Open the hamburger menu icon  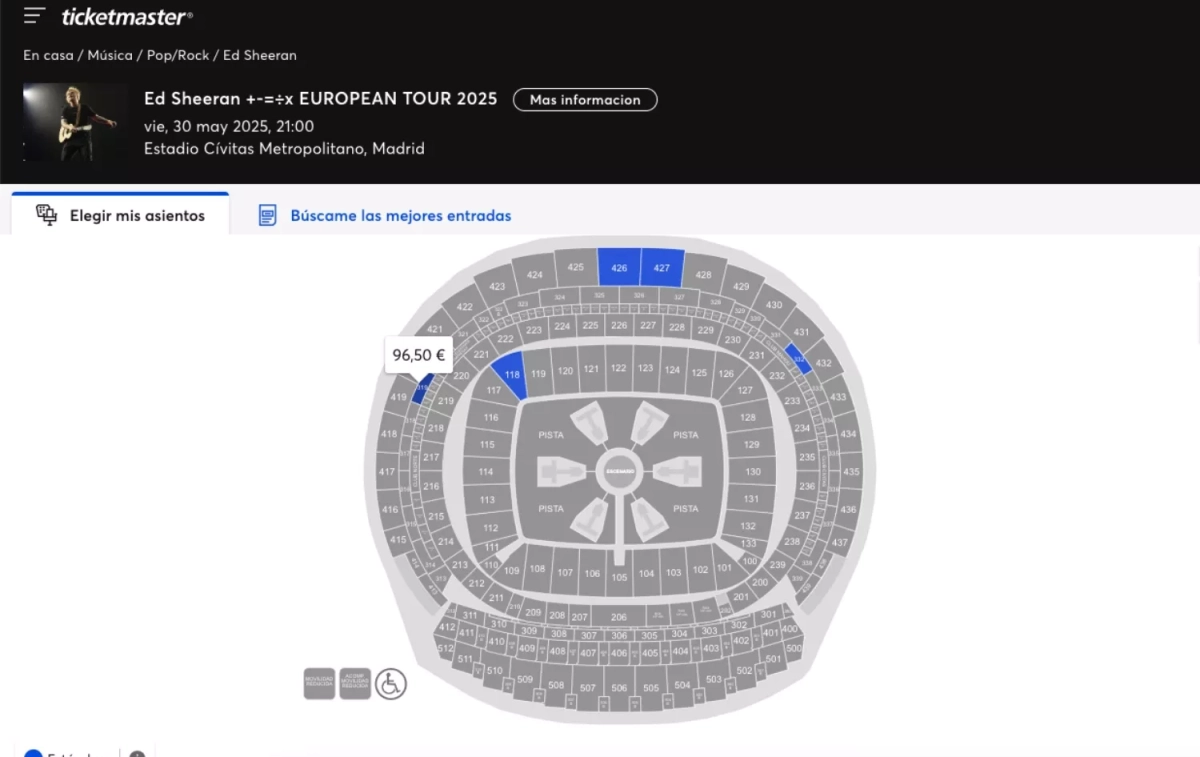tap(34, 16)
